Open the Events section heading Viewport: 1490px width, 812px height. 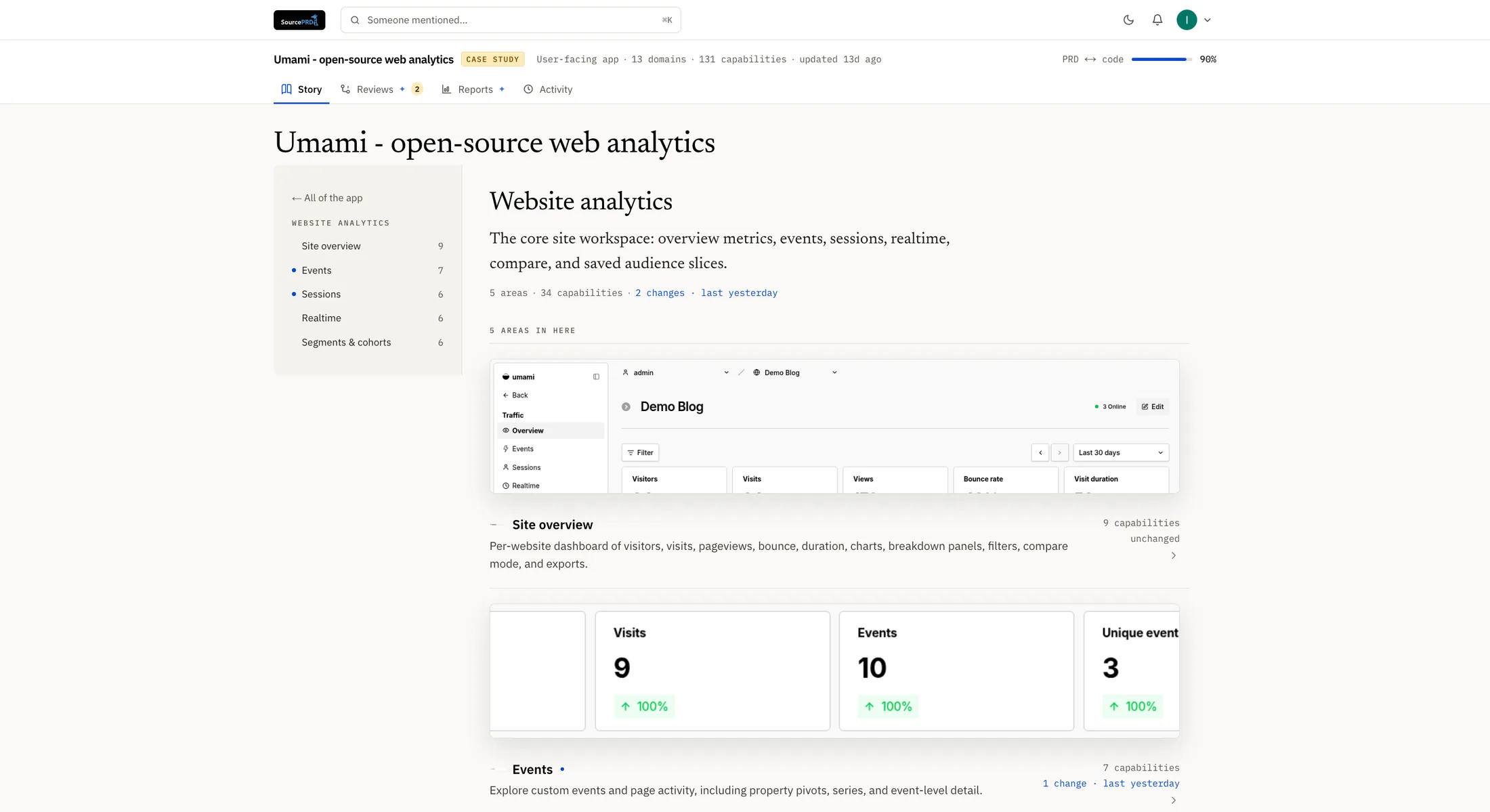coord(532,769)
